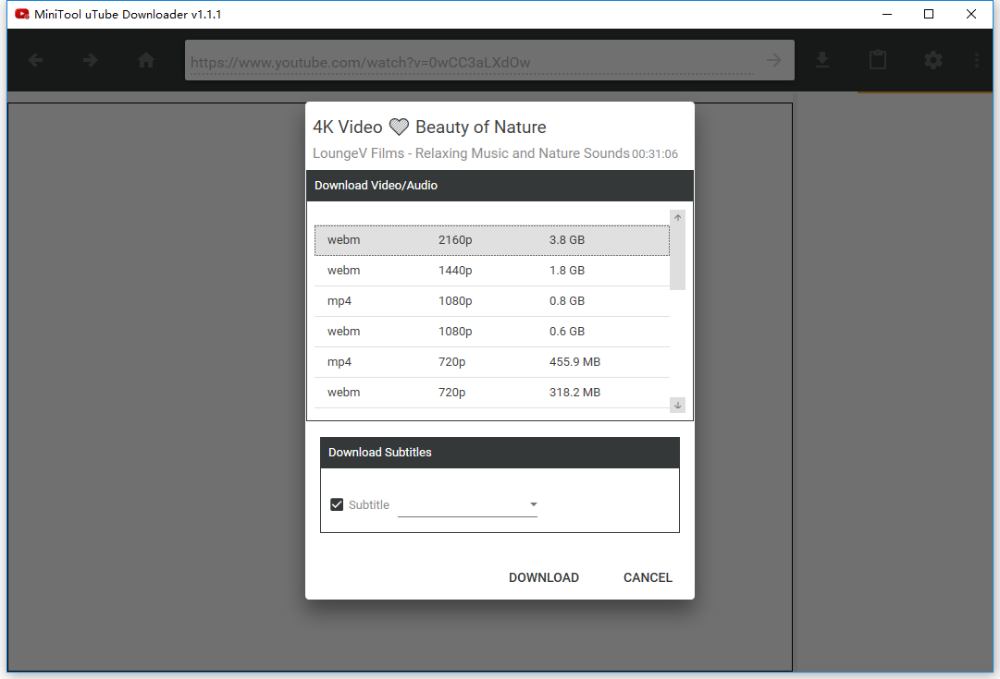Open the three-dot more options menu
Image resolution: width=1000 pixels, height=679 pixels.
tap(976, 61)
